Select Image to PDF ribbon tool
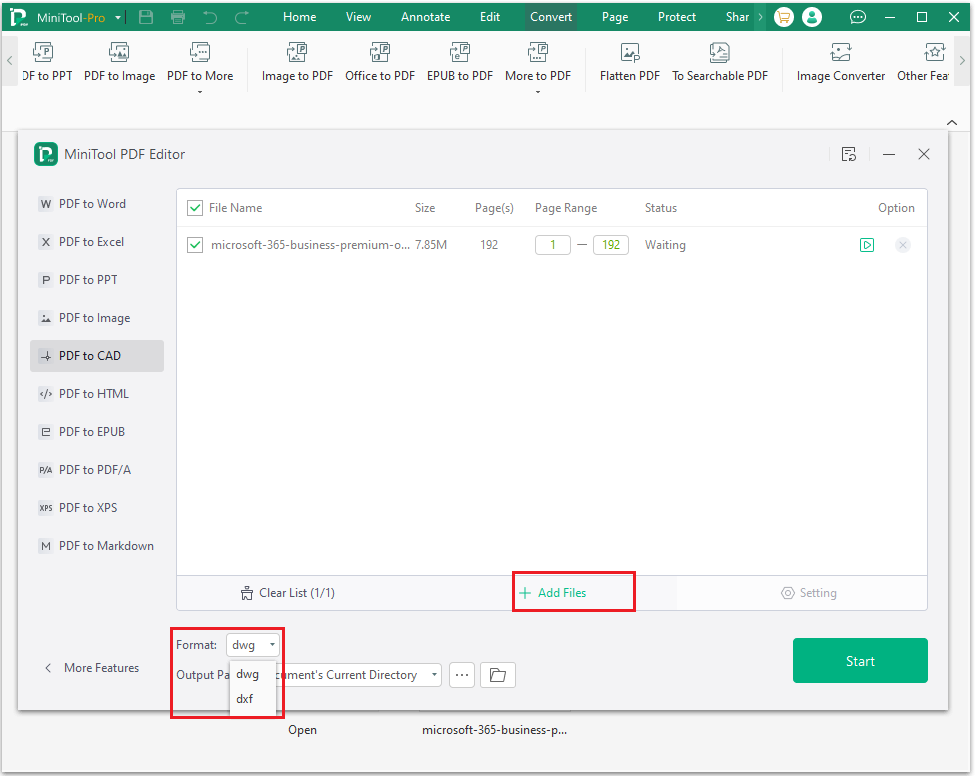975x776 pixels. click(x=297, y=62)
